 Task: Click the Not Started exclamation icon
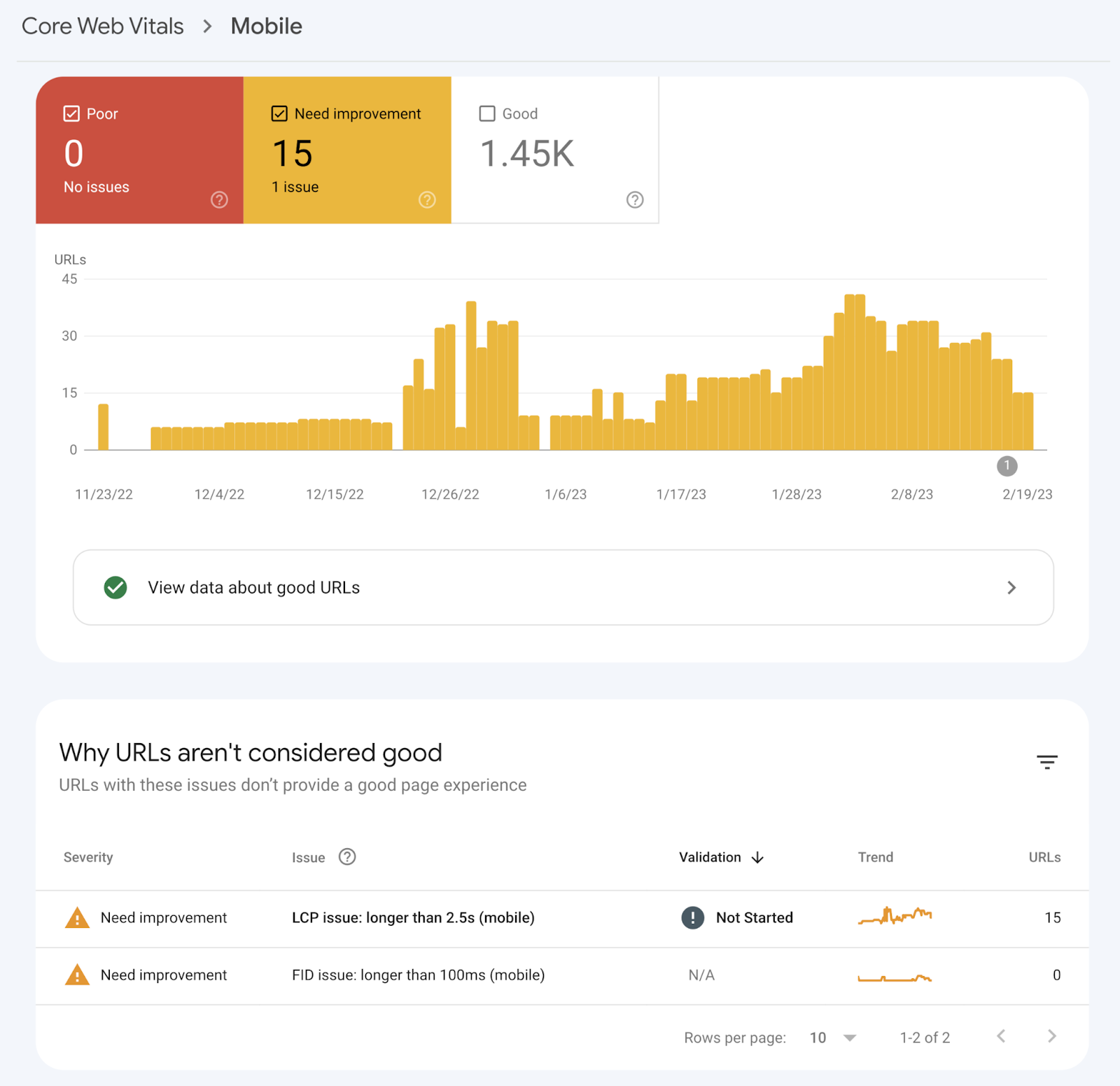pyautogui.click(x=692, y=917)
